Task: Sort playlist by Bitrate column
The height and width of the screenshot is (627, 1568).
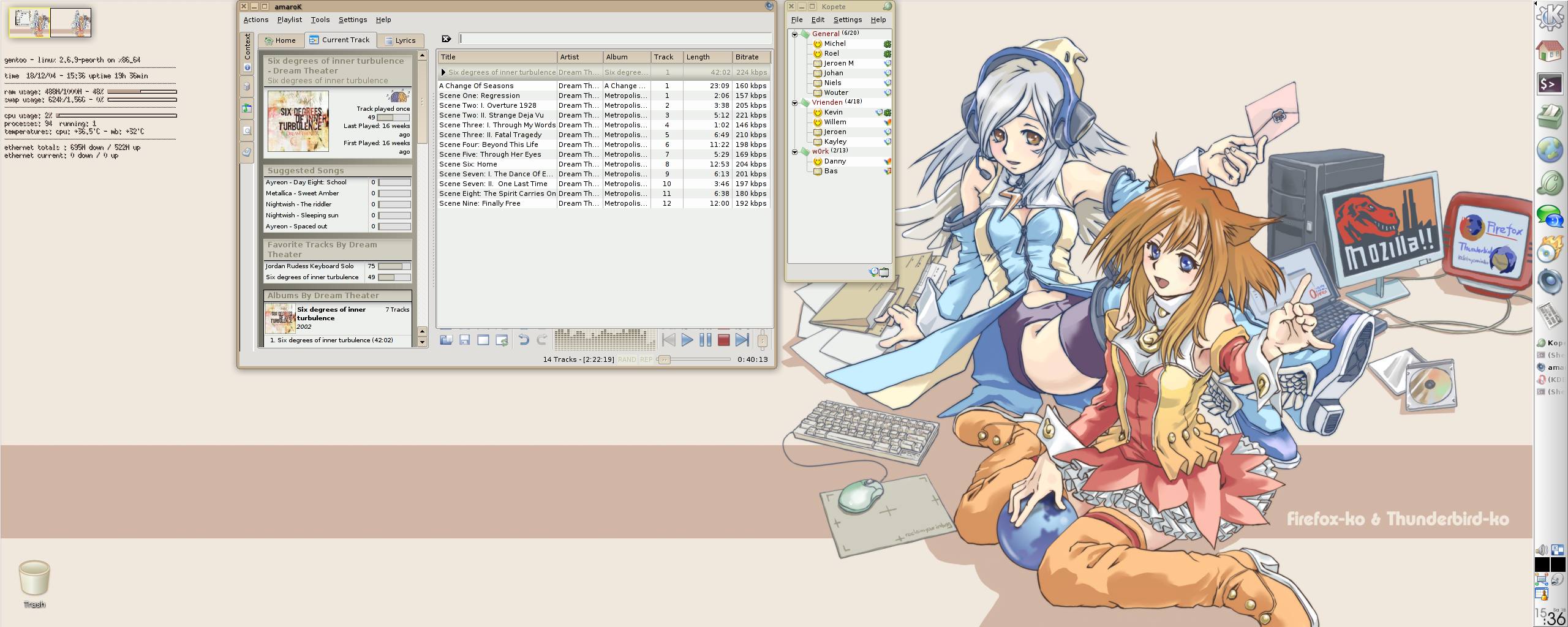Action: 751,57
